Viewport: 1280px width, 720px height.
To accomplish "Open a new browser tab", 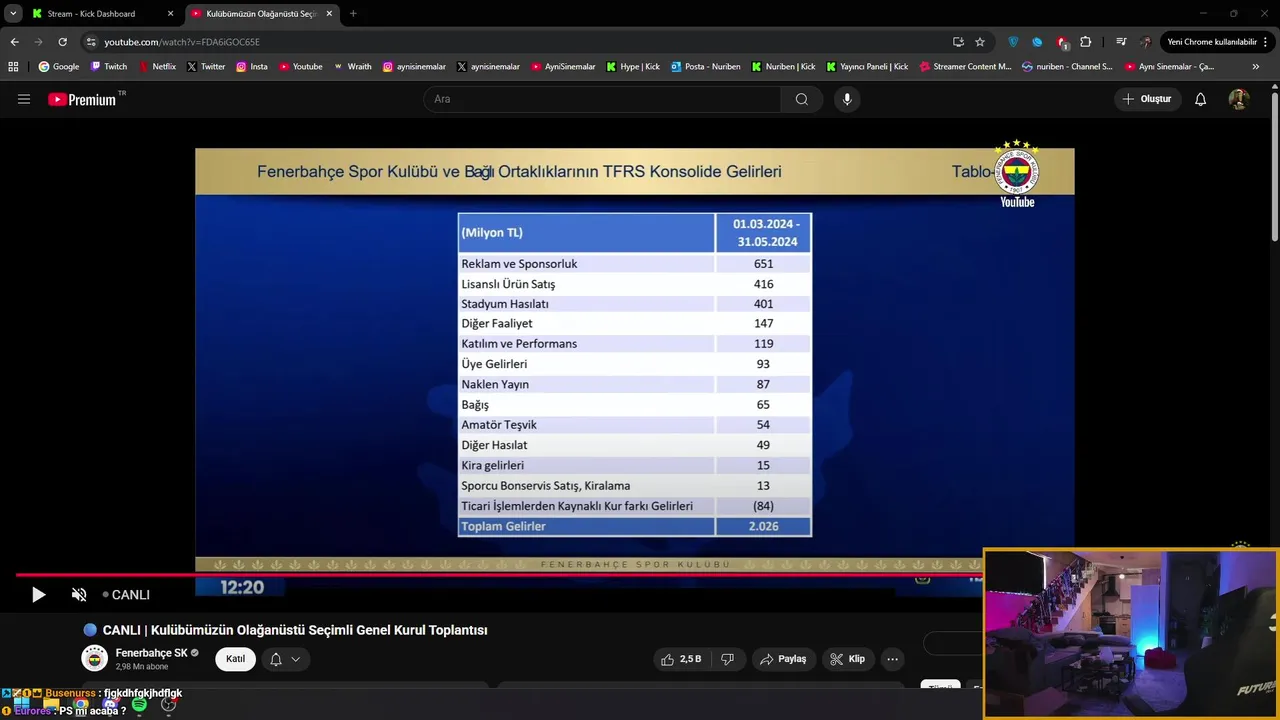I will tap(353, 14).
